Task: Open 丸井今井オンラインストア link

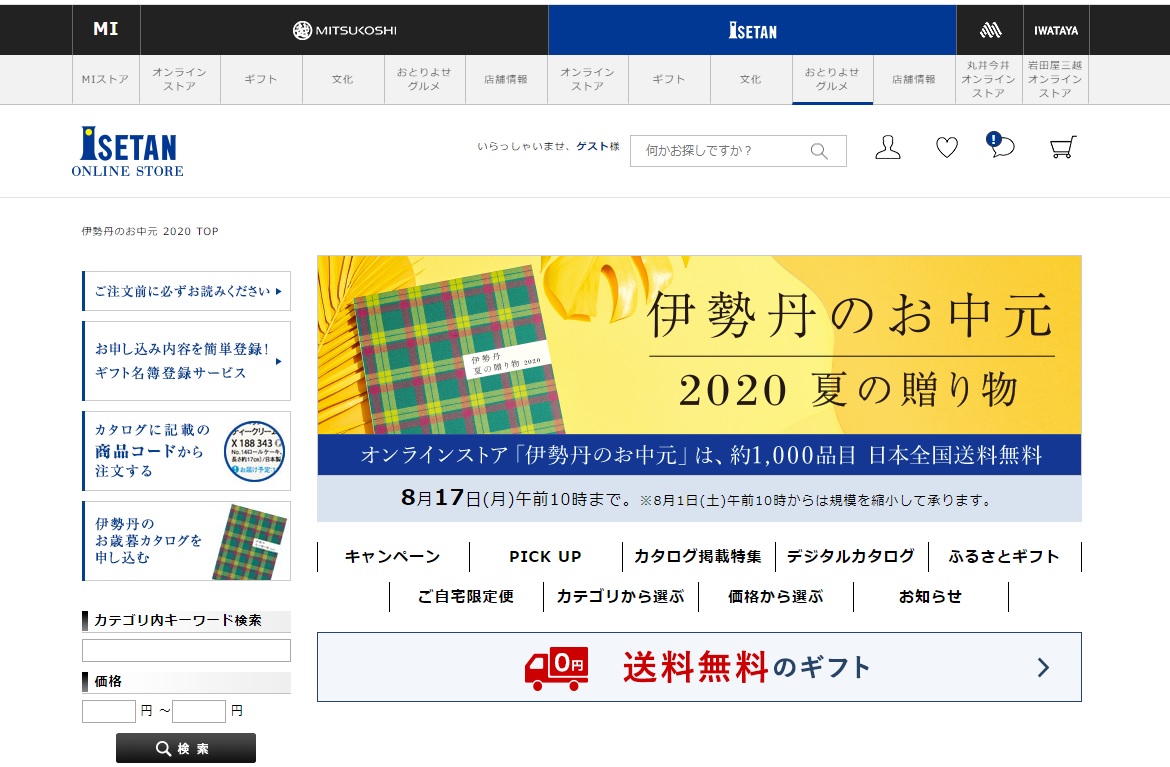Action: pos(989,79)
